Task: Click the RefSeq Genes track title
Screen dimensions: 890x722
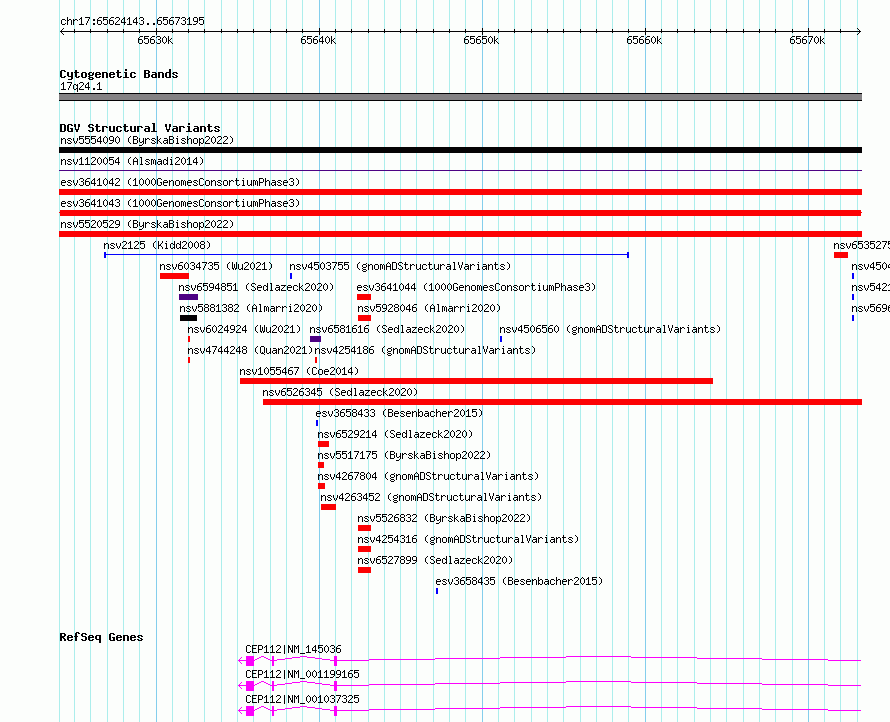Action: click(102, 637)
